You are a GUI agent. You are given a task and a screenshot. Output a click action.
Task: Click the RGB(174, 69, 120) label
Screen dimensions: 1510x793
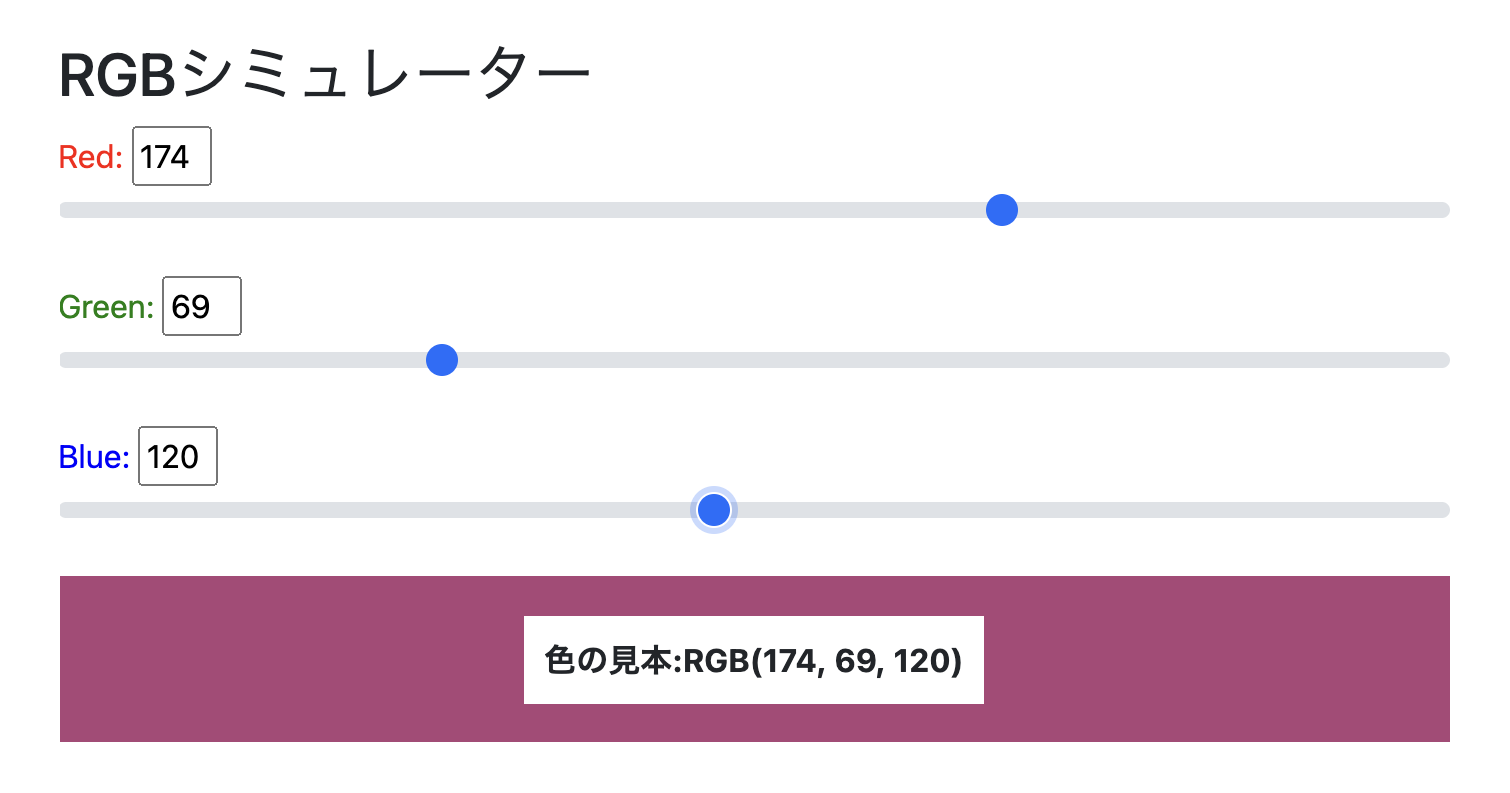coord(753,659)
